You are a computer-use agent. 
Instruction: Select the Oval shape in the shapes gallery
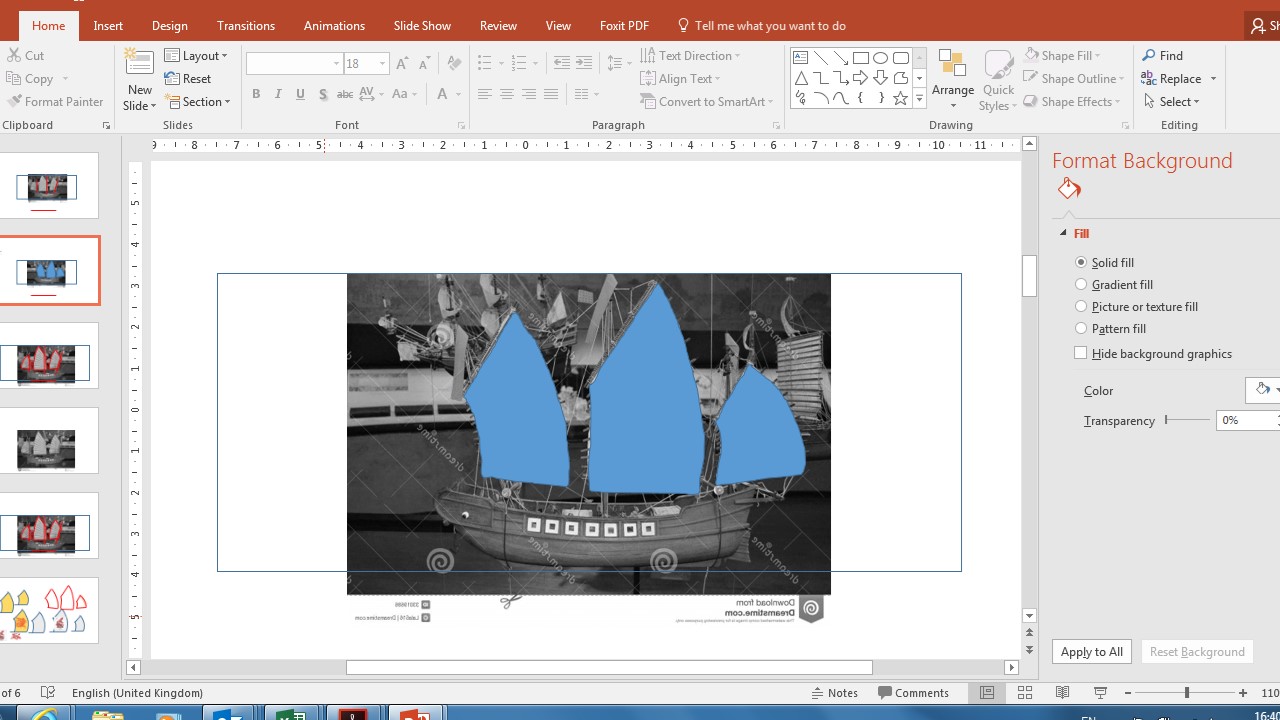(880, 57)
